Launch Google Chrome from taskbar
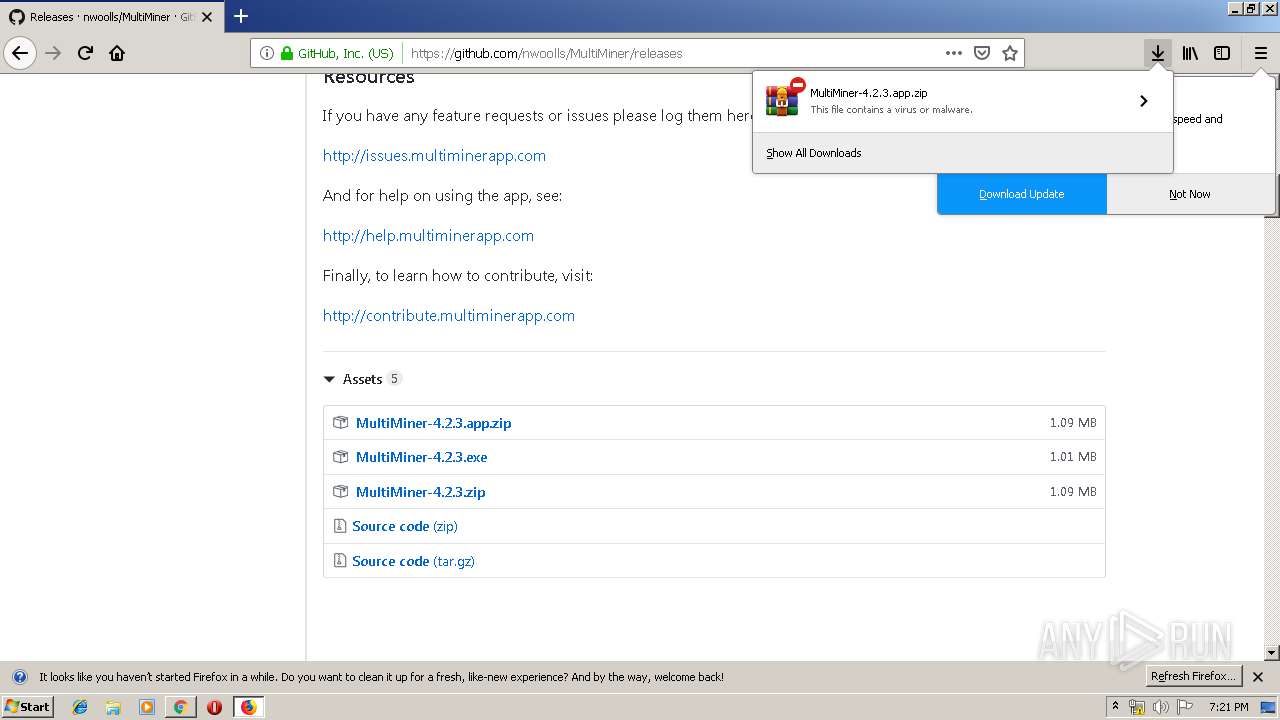The height and width of the screenshot is (720, 1280). point(180,707)
